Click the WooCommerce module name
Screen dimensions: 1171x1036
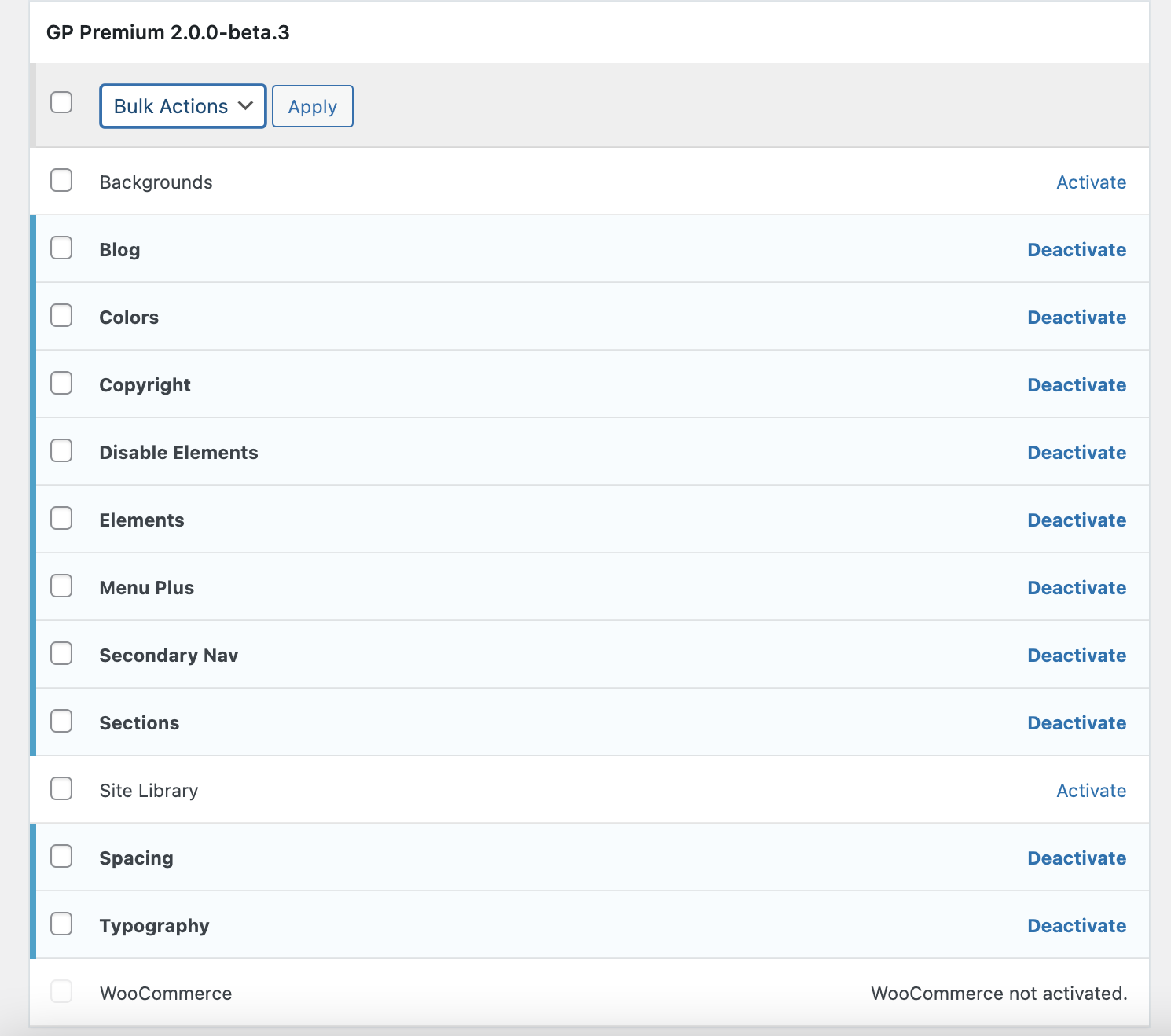166,994
